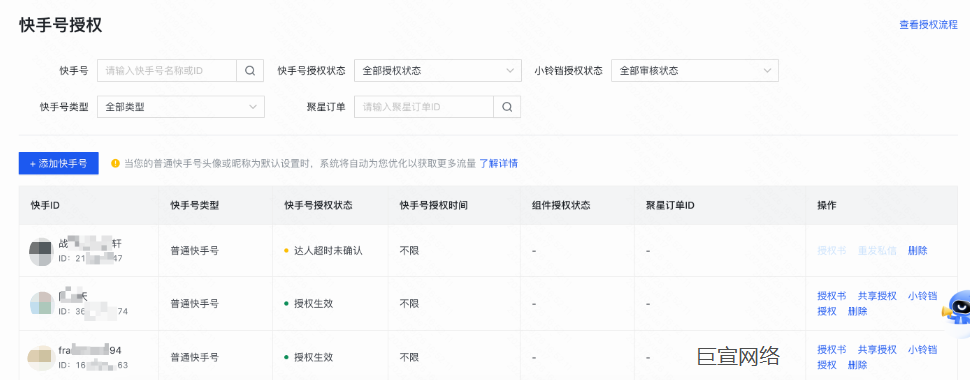Screen dimensions: 970x380
Task: Click 授权书 in fra…94 row
Action: pos(831,350)
